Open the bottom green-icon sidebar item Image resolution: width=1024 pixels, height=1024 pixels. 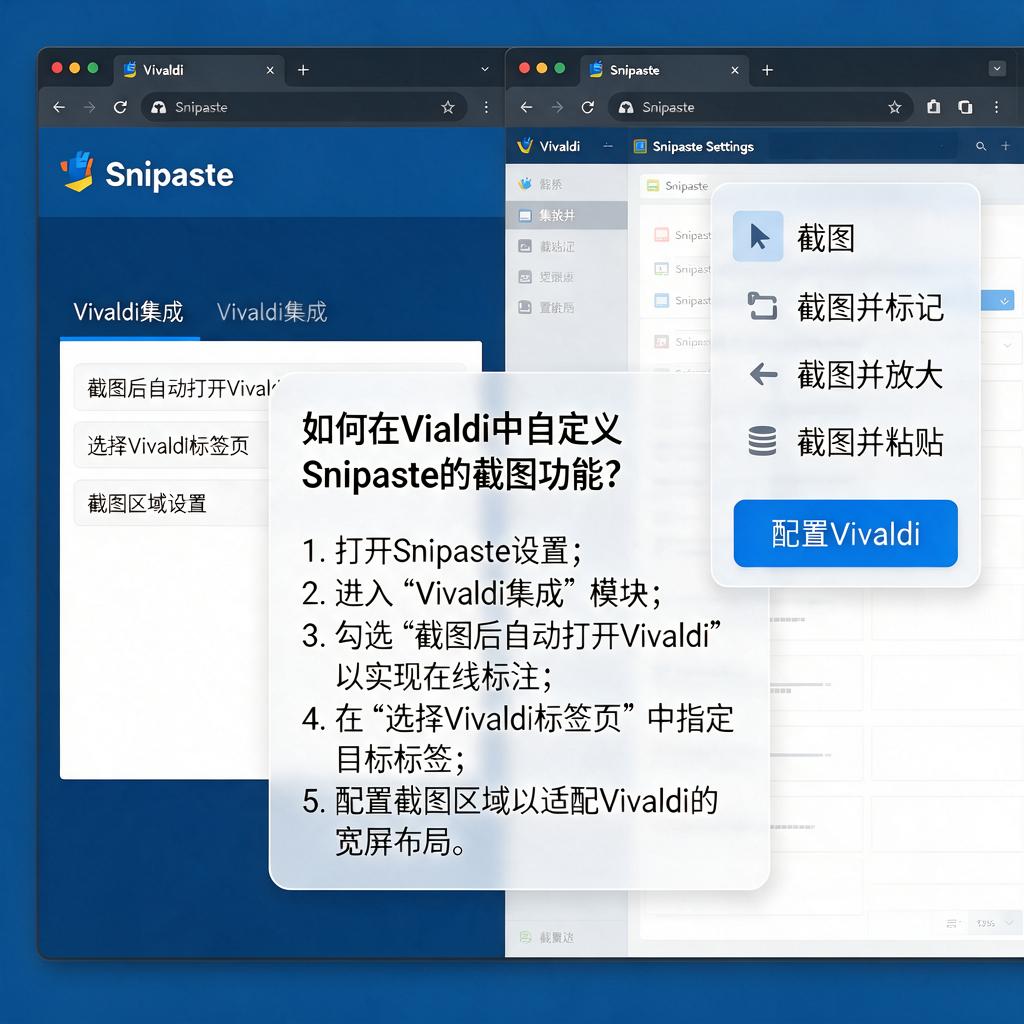(x=566, y=937)
